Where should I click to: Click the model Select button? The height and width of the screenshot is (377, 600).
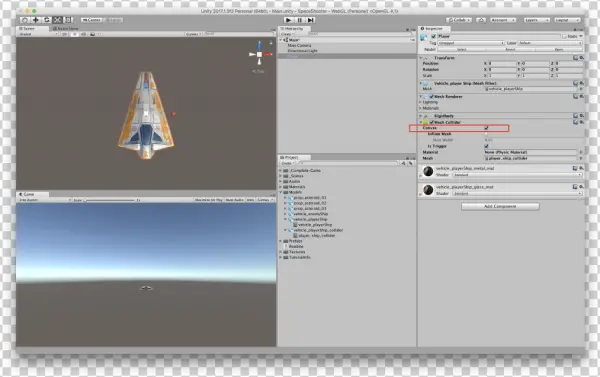[461, 49]
